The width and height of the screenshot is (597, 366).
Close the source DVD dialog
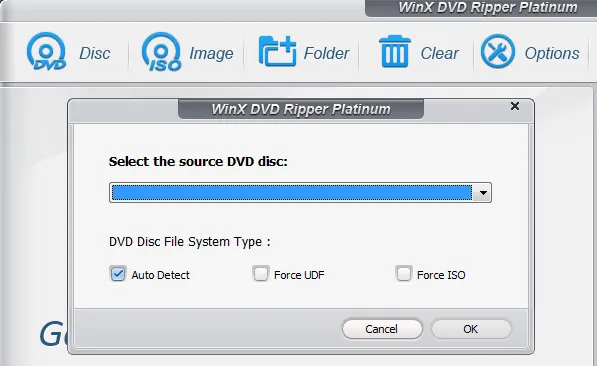pyautogui.click(x=515, y=106)
